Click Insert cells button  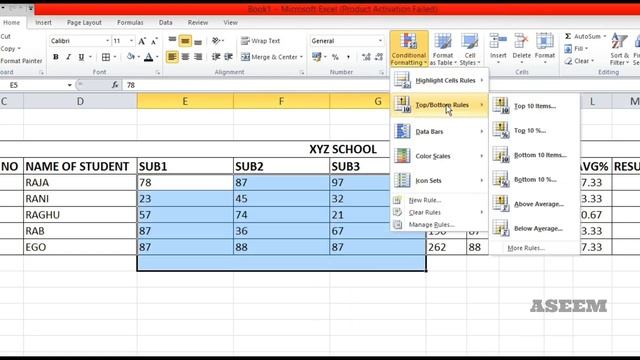pos(498,48)
